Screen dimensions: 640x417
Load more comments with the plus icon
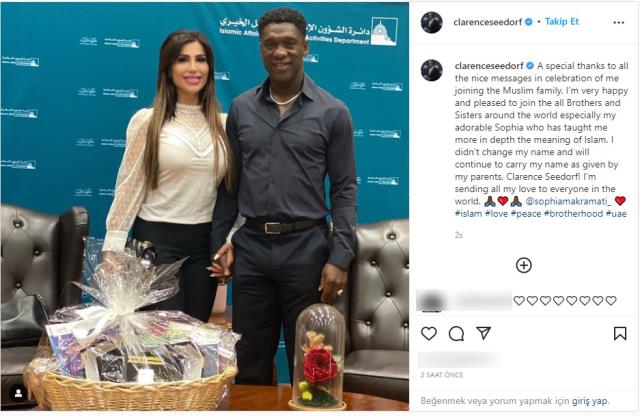coord(524,265)
